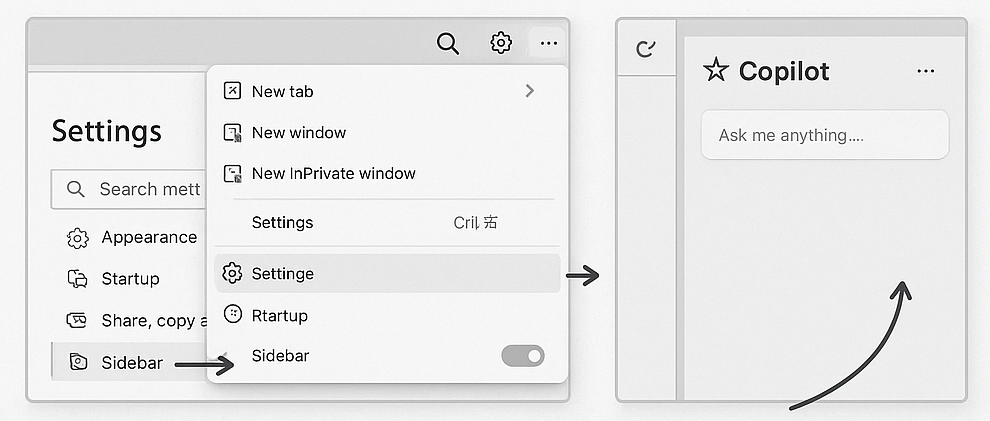990x421 pixels.
Task: Expand the New tab submenu chevron
Action: pos(530,91)
